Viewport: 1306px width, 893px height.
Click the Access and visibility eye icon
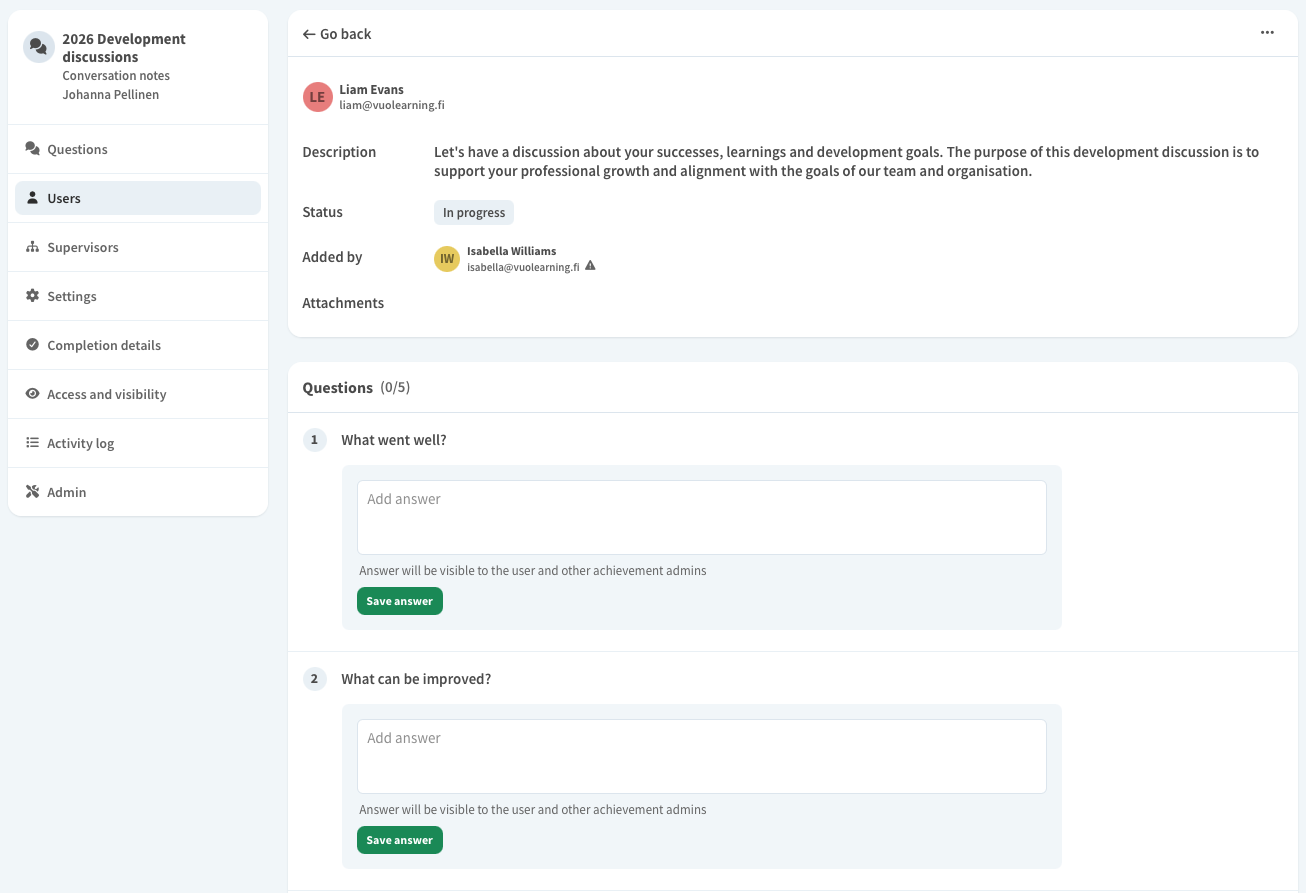[32, 394]
